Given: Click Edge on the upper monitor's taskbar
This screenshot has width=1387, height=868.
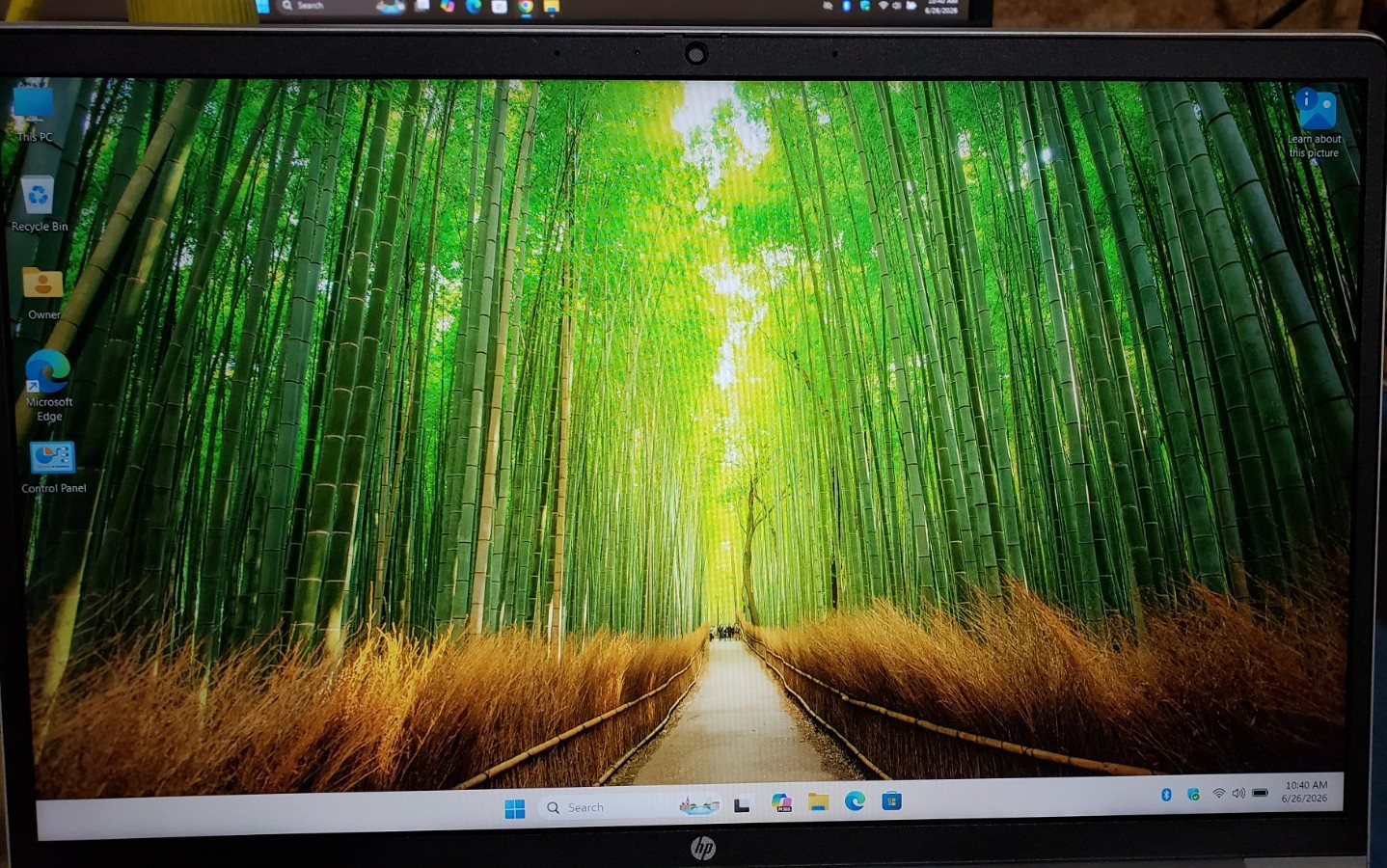Looking at the screenshot, I should (x=474, y=6).
